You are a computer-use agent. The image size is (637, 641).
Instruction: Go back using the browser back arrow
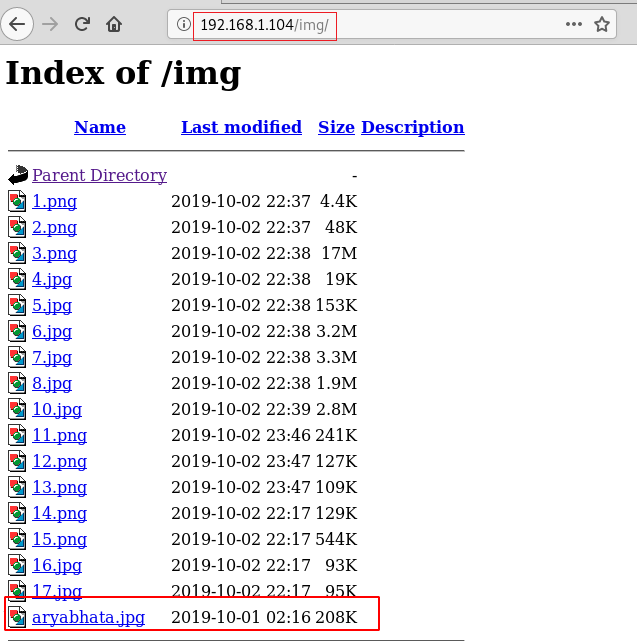click(x=17, y=25)
